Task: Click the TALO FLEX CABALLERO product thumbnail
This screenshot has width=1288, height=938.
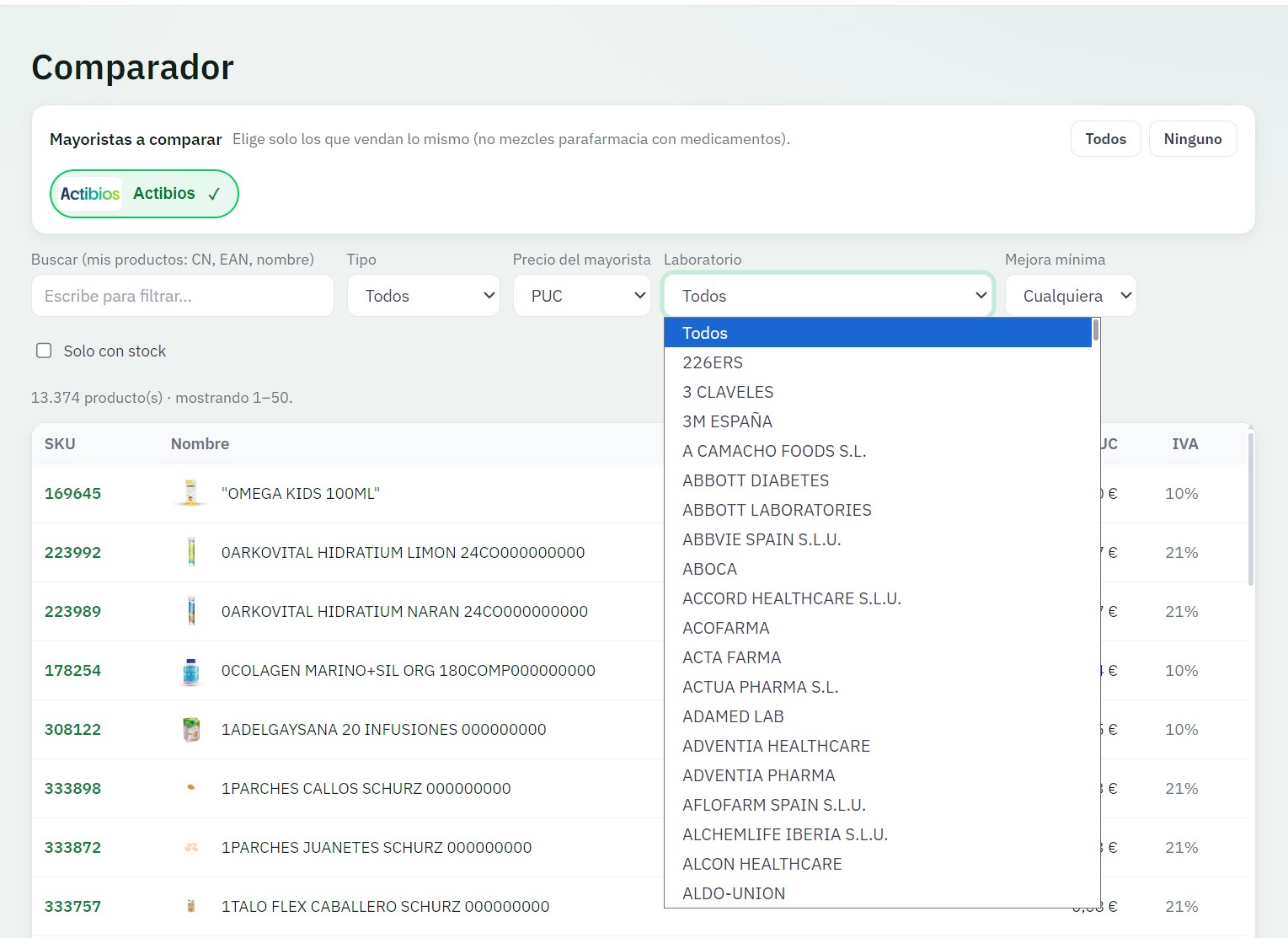Action: [191, 906]
